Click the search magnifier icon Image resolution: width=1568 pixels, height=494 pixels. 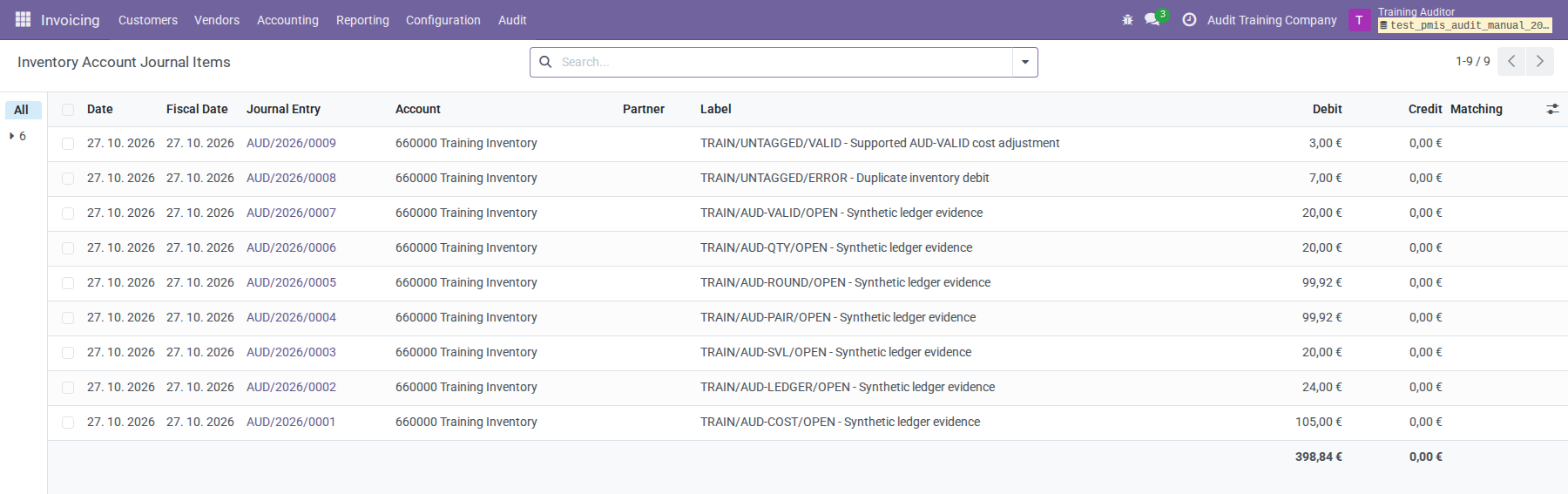point(545,62)
